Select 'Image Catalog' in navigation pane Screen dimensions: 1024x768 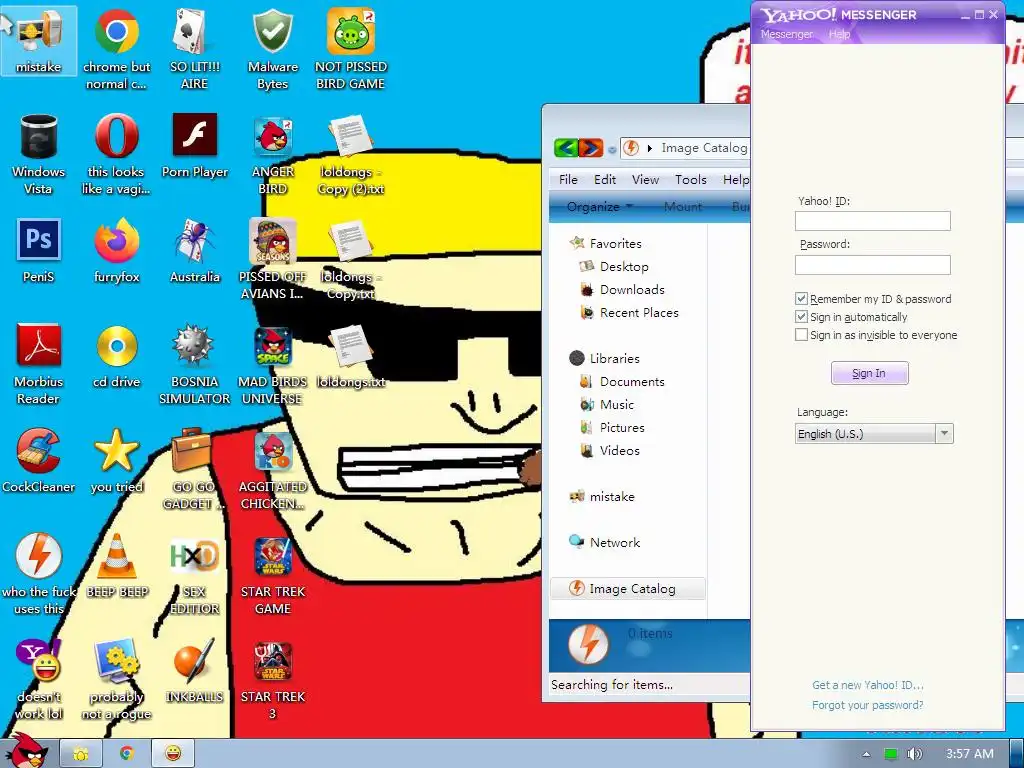628,588
